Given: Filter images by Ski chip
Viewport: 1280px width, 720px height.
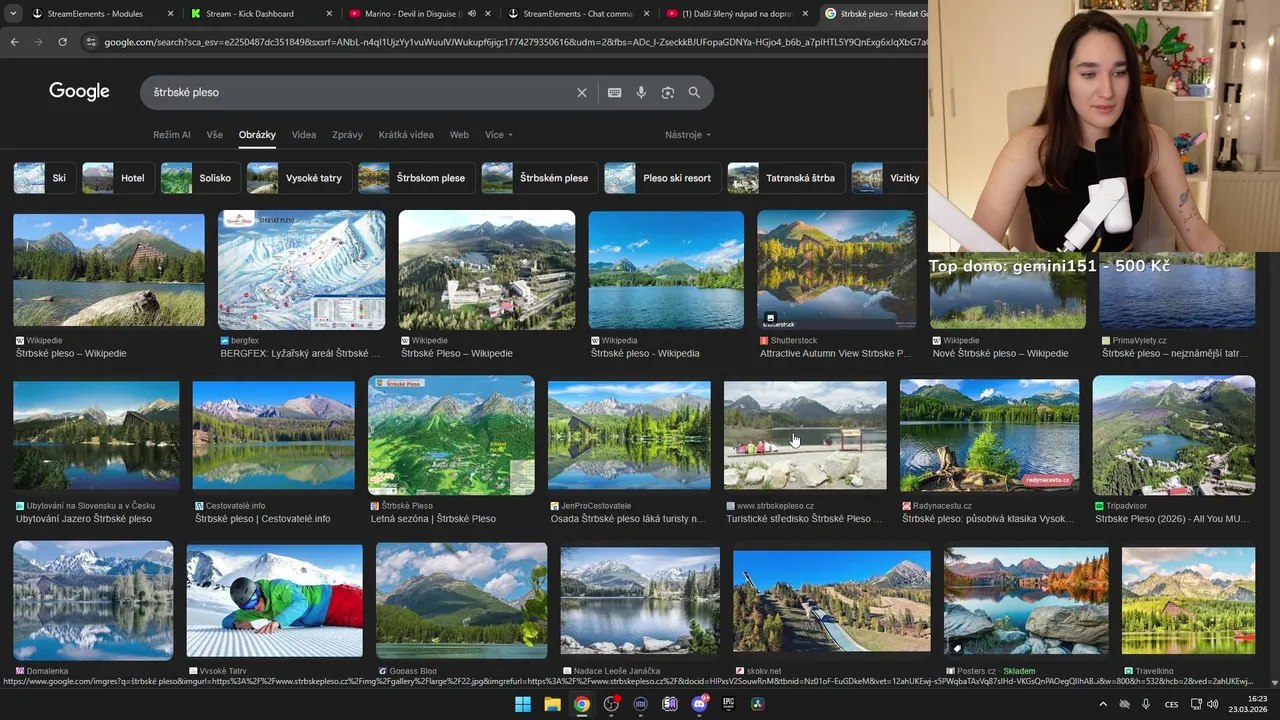Looking at the screenshot, I should click(44, 178).
